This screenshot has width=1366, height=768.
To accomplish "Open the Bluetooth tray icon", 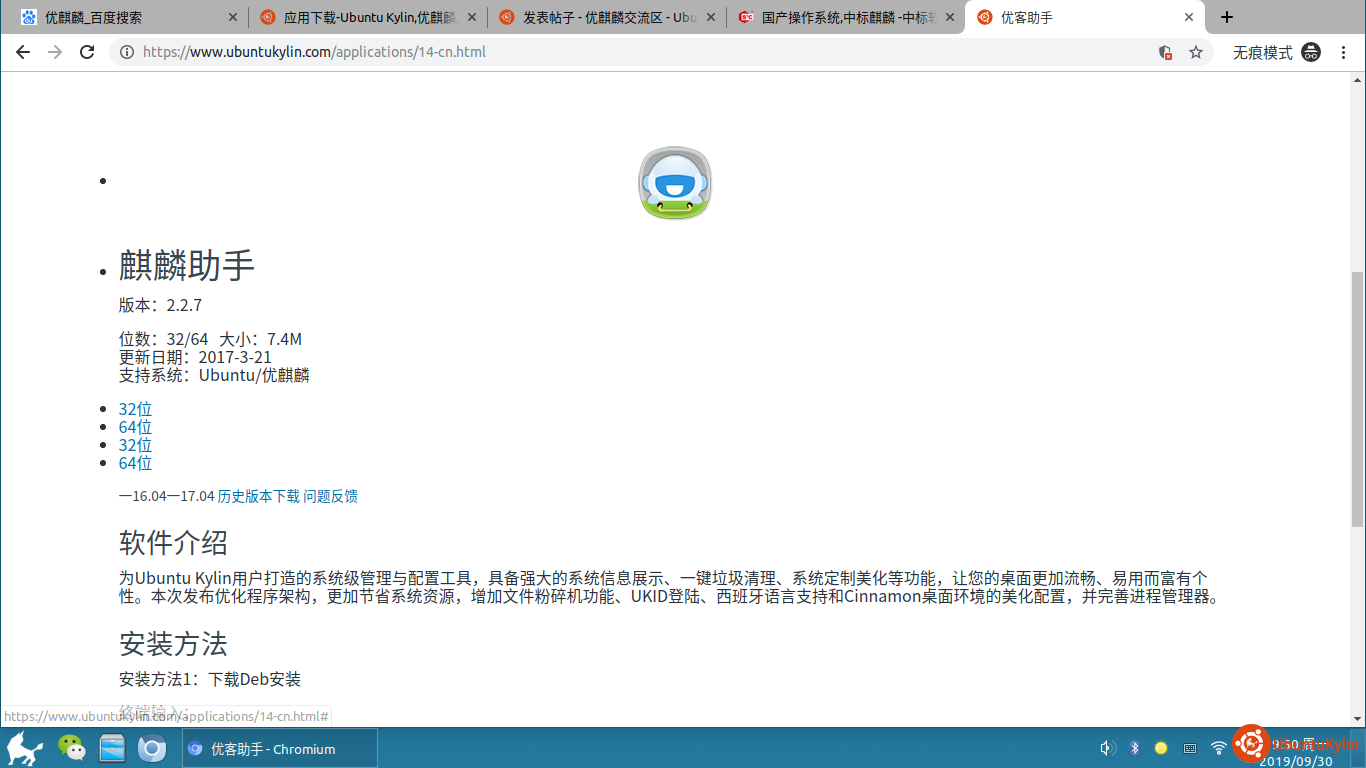I will coord(1135,748).
